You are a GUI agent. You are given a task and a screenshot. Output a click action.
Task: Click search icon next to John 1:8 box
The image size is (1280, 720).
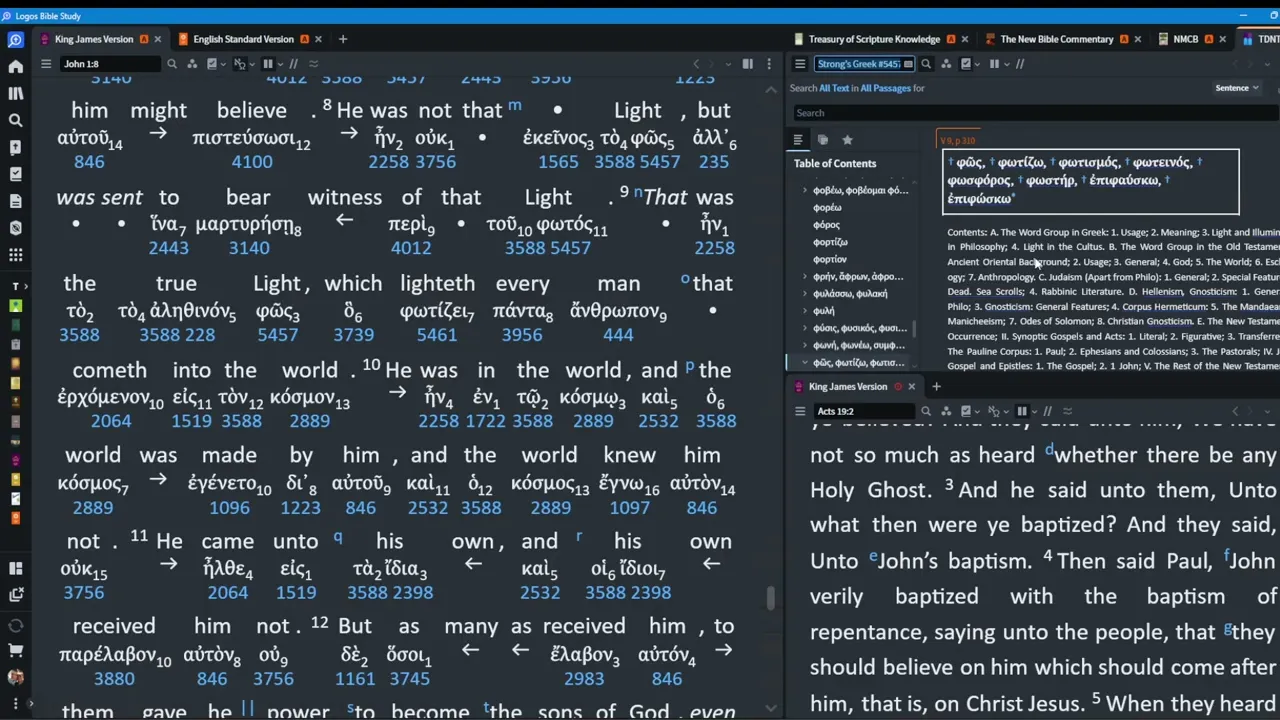[172, 64]
